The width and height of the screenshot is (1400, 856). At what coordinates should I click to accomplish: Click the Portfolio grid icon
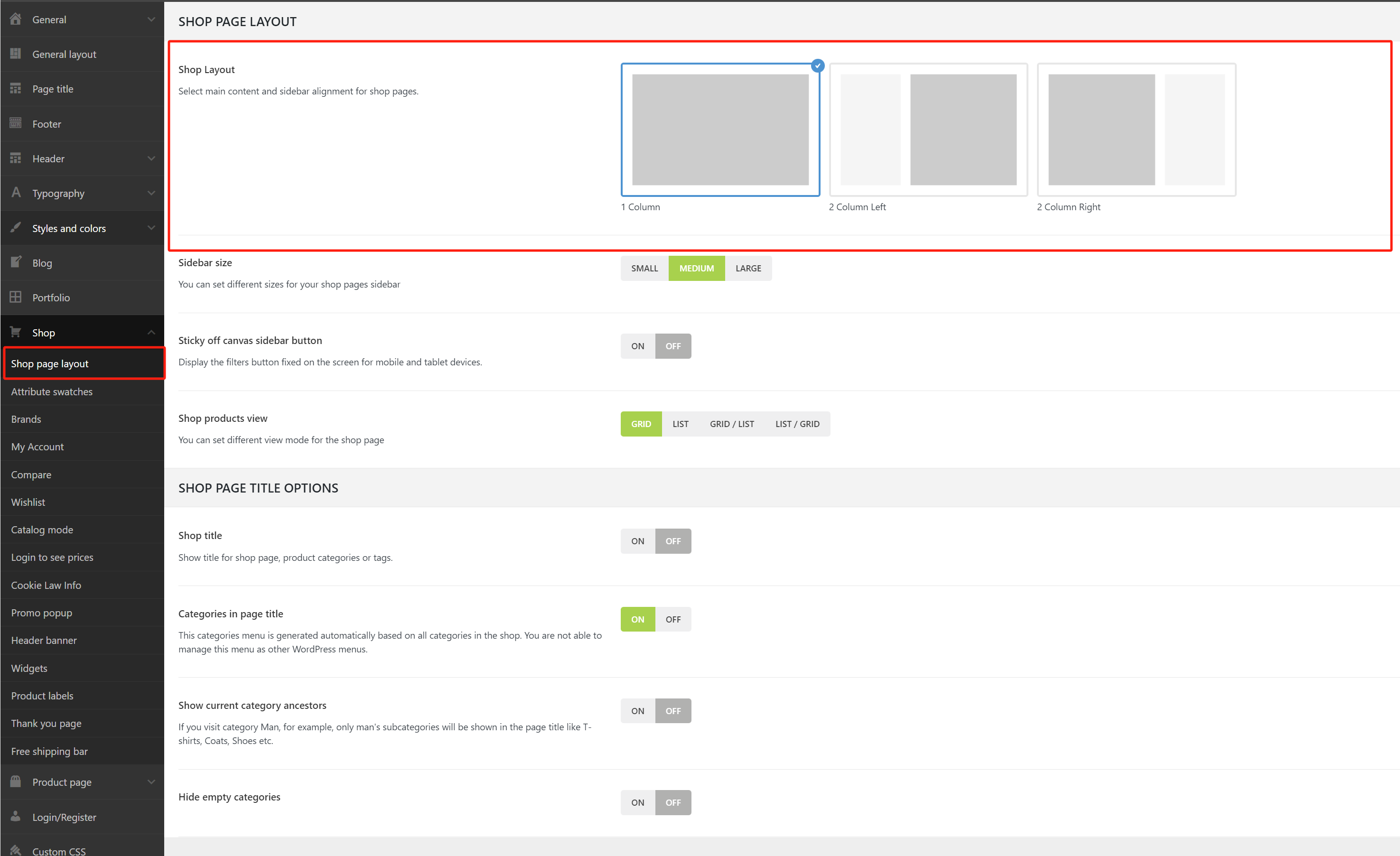coord(15,297)
